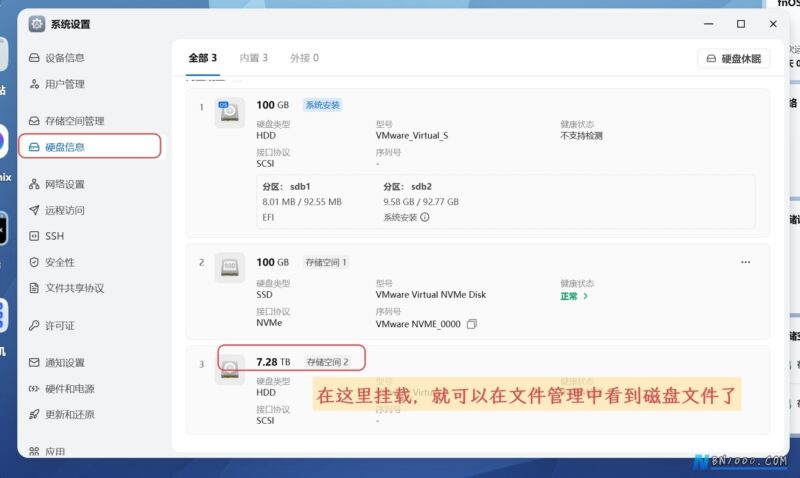Click the 通知设置 envelope icon
This screenshot has width=800, height=478.
point(34,363)
